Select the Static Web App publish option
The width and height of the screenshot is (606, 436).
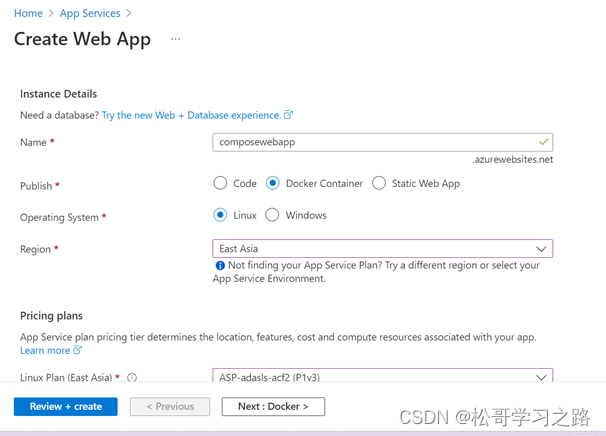379,183
